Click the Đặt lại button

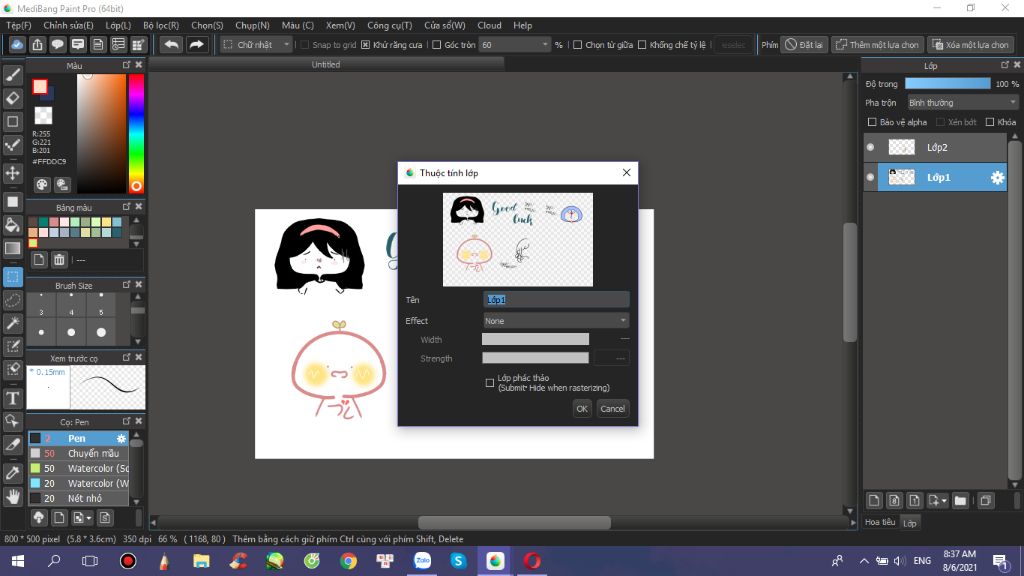coord(805,44)
